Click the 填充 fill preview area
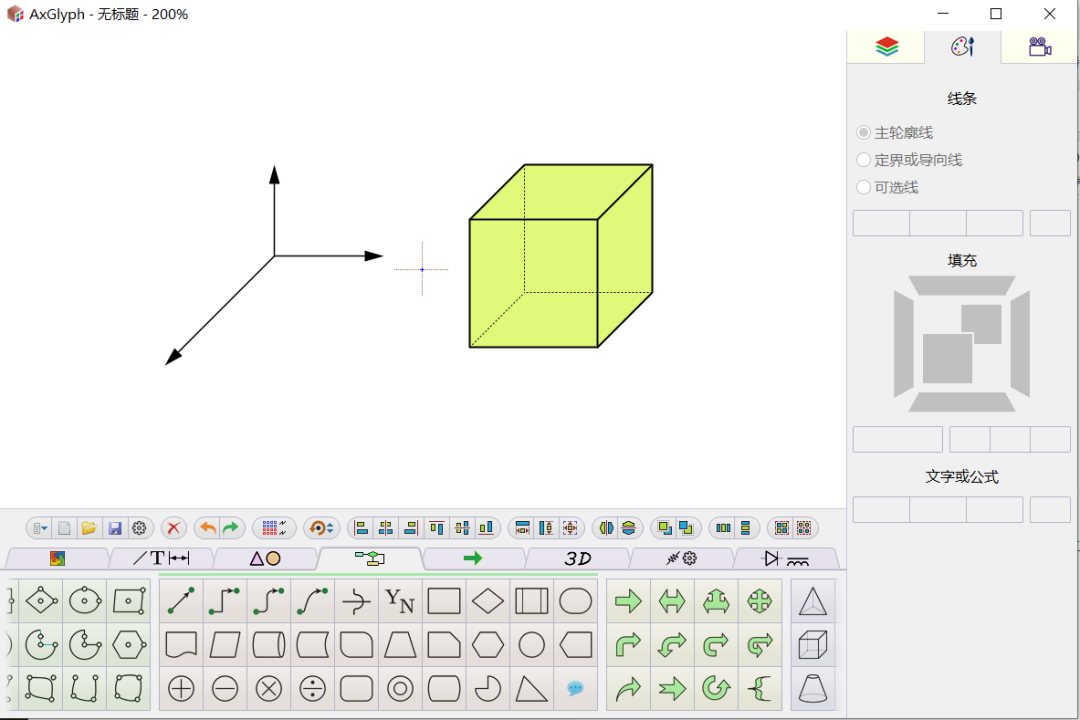The image size is (1080, 720). point(960,343)
